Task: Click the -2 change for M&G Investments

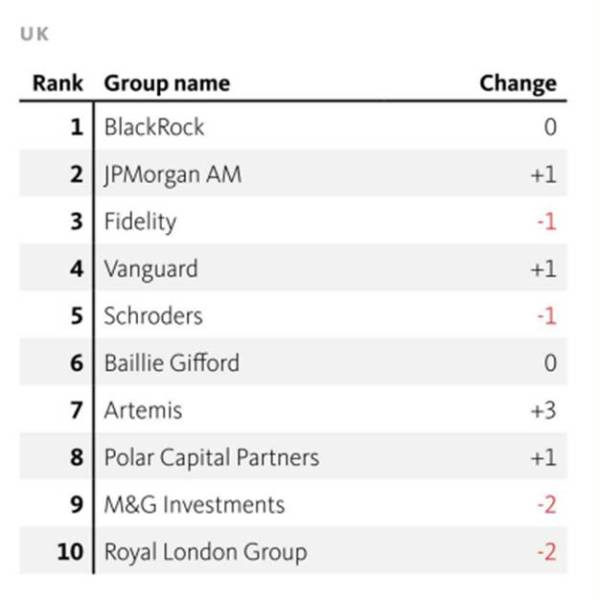Action: coord(547,505)
